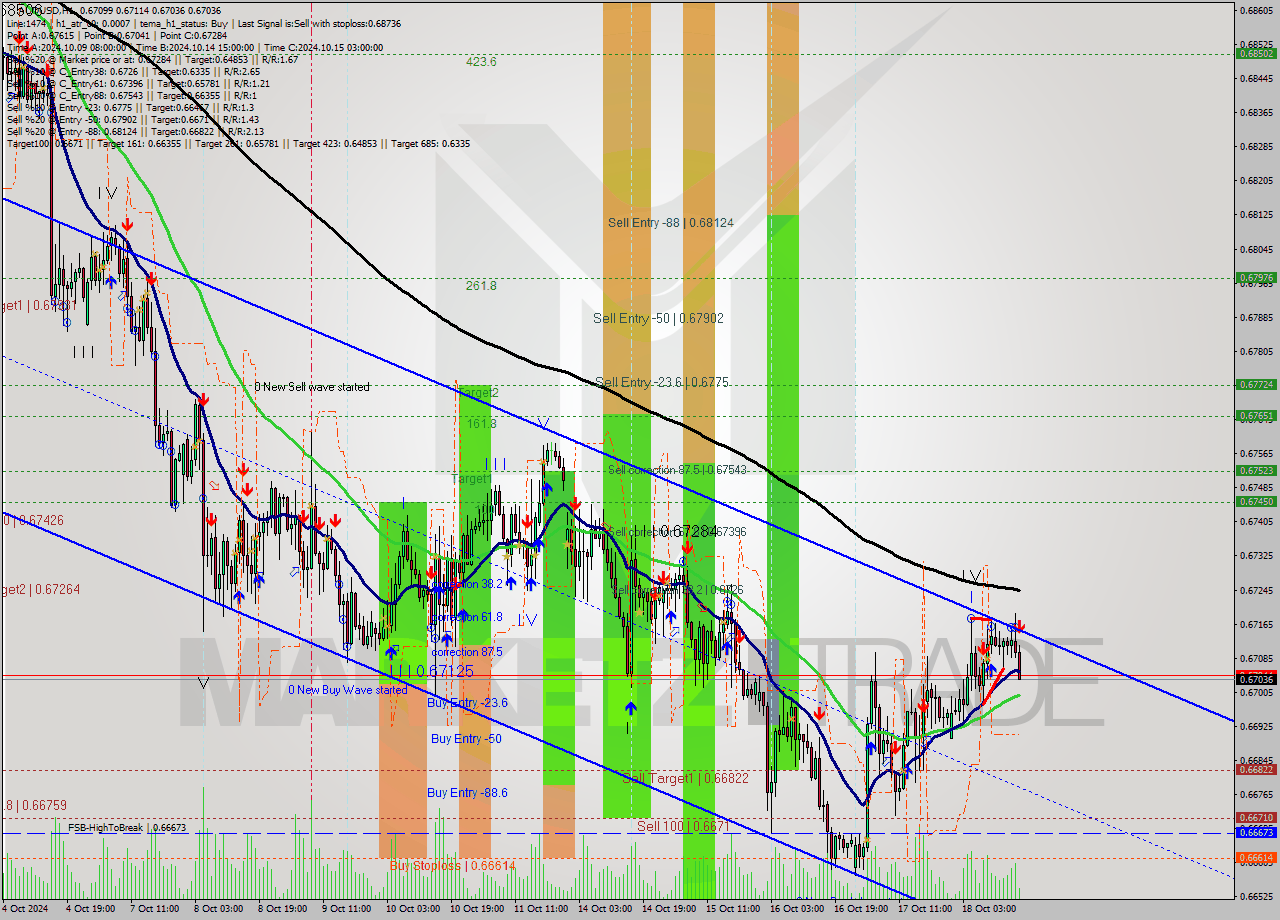The width and height of the screenshot is (1280, 920).
Task: Click the current price 0.67036 axis tag
Action: tap(1256, 679)
